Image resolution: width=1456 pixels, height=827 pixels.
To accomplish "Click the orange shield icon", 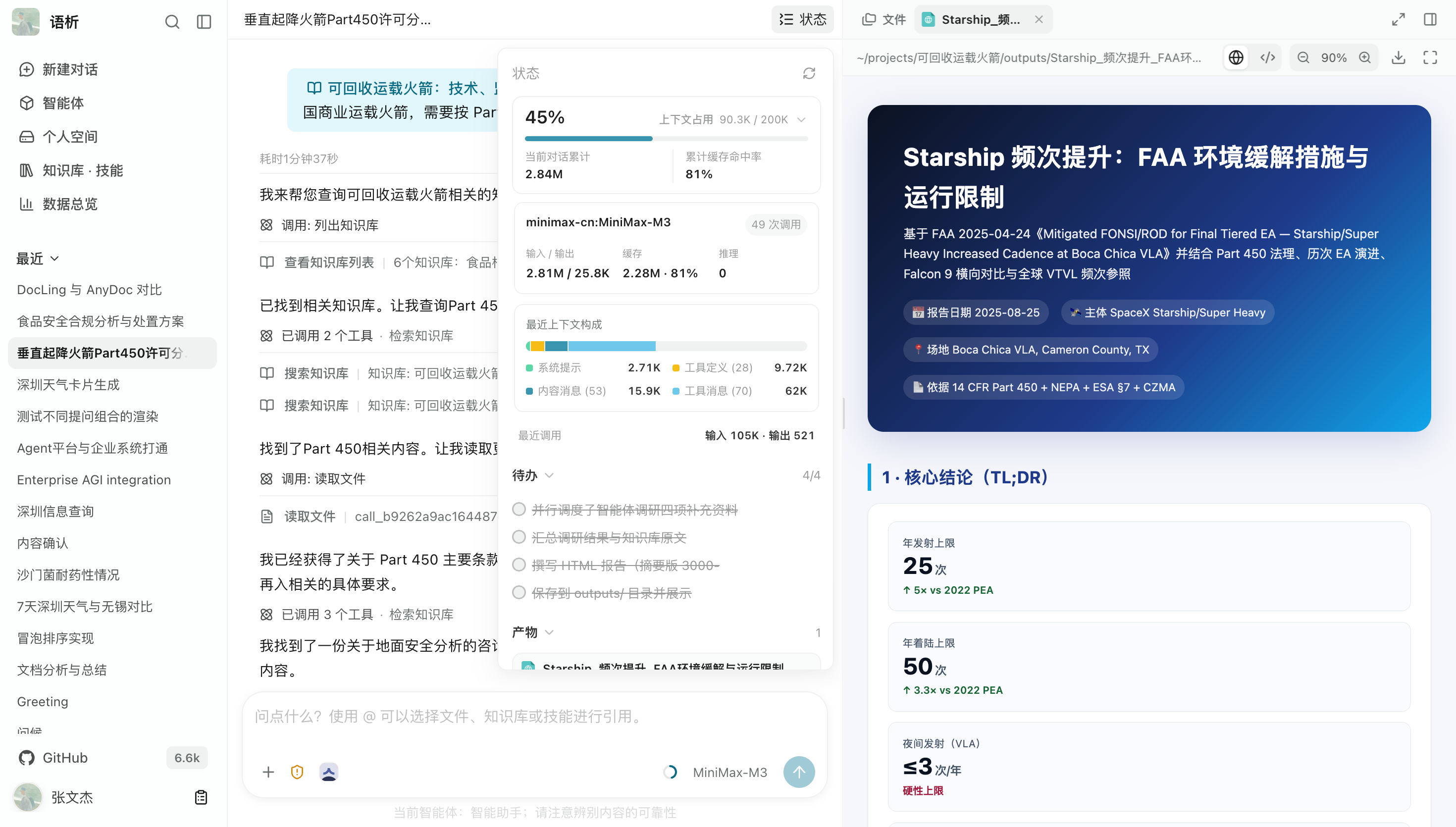I will (x=297, y=772).
